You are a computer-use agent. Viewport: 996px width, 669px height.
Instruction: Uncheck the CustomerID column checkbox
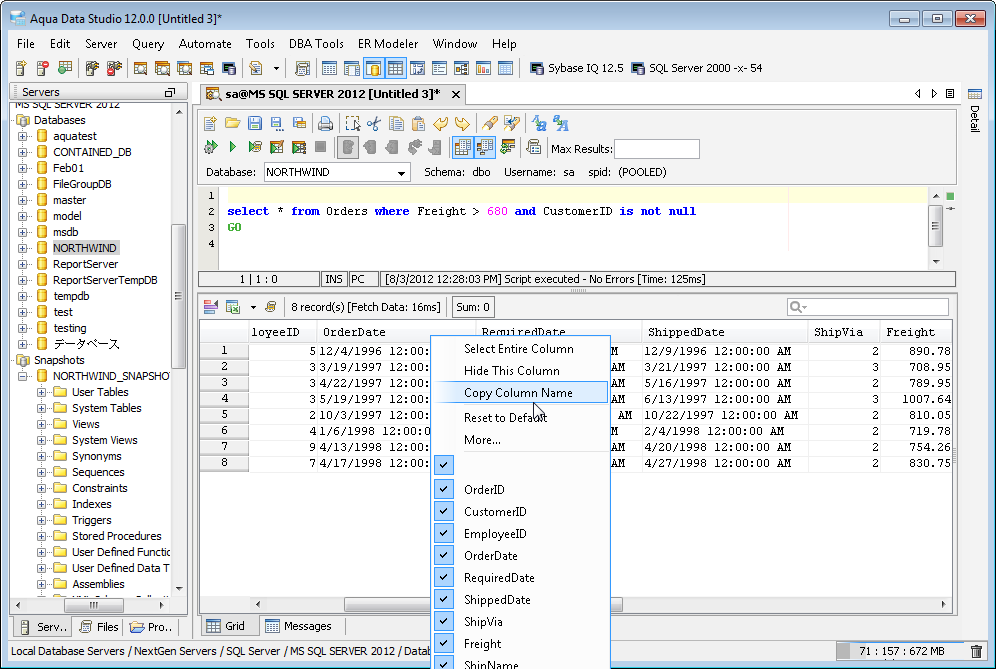[x=444, y=511]
